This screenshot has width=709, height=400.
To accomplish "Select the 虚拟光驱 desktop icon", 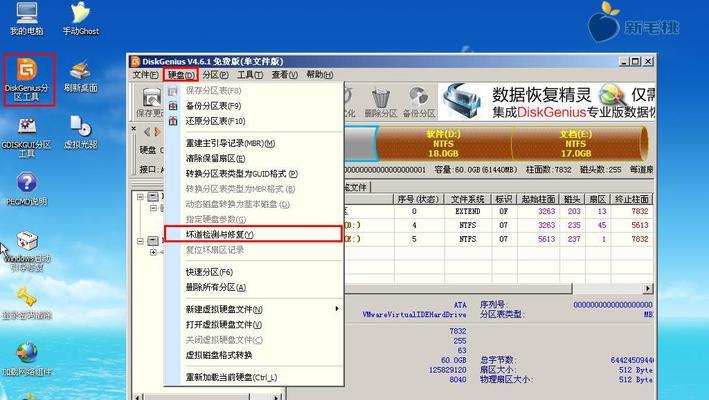I will (x=80, y=132).
